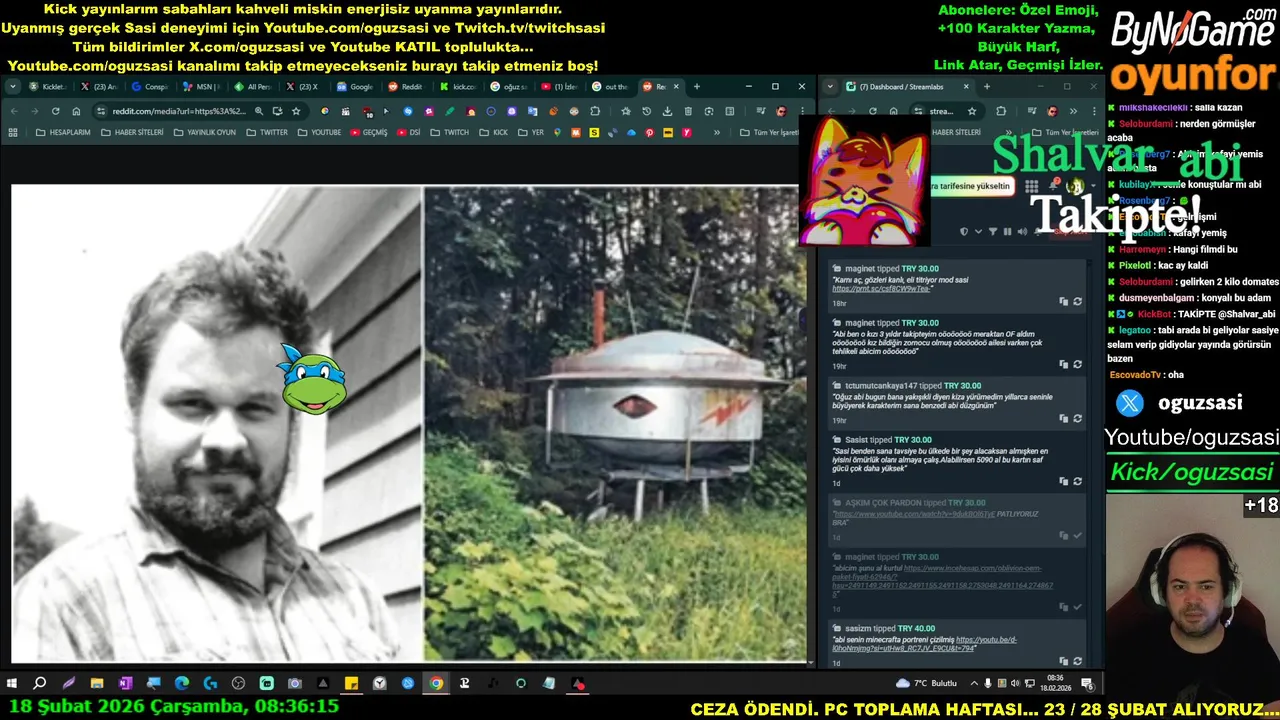Open extensions icon in Streamlabs browser window
Image resolution: width=1280 pixels, height=720 pixels.
[x=1001, y=111]
